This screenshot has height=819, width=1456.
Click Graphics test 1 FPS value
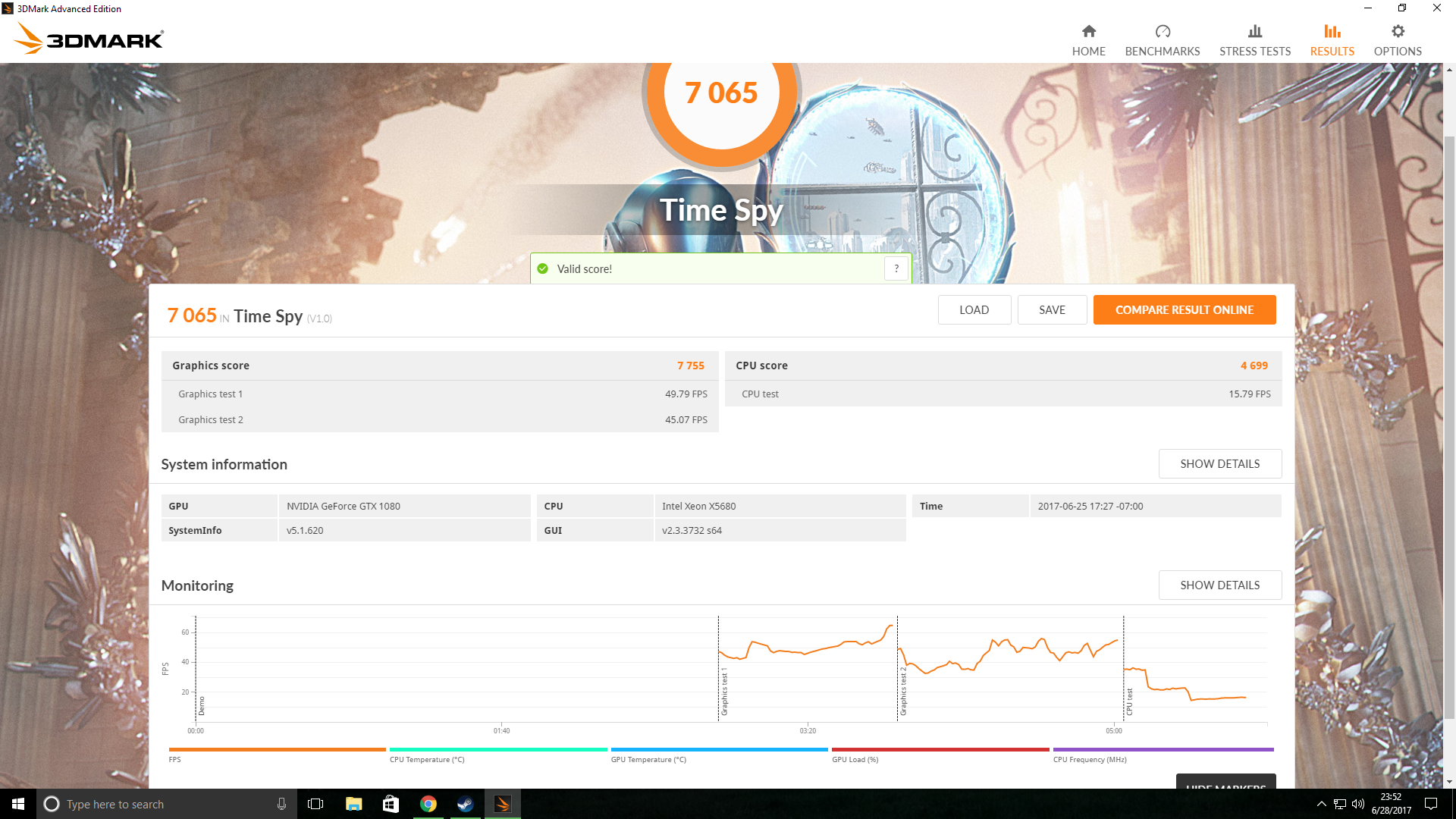point(686,394)
